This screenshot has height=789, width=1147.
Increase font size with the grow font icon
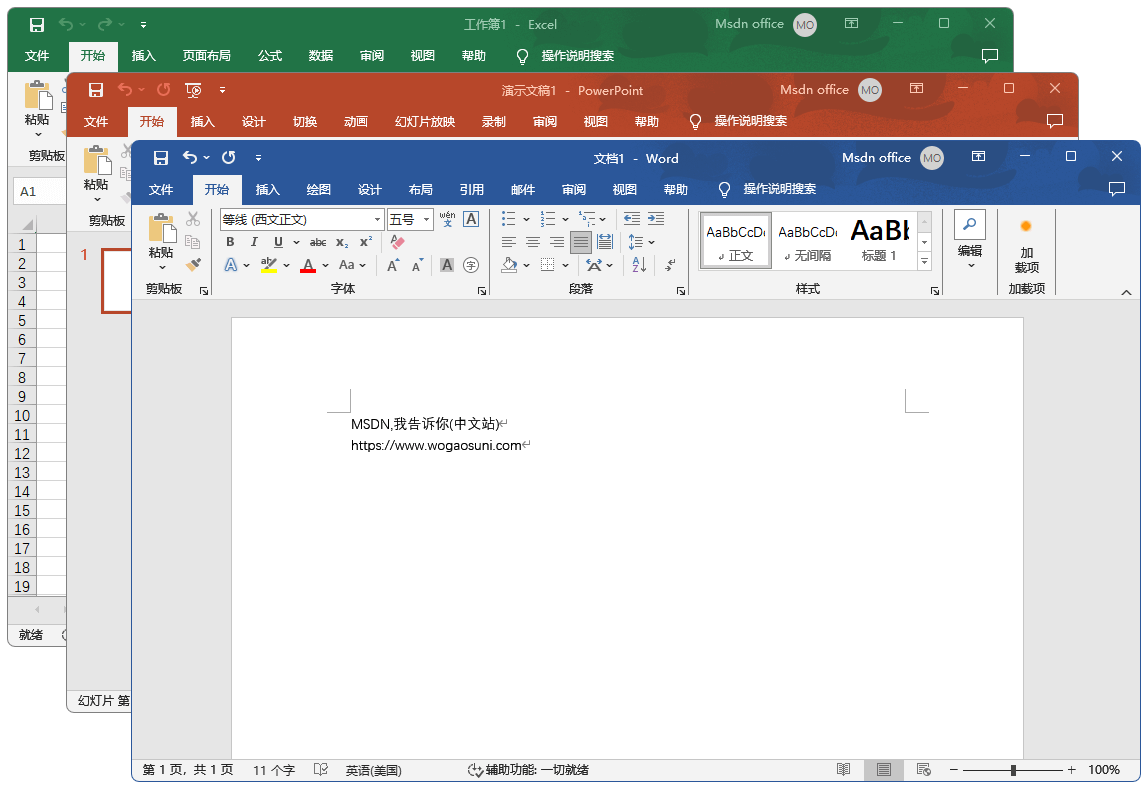(393, 265)
